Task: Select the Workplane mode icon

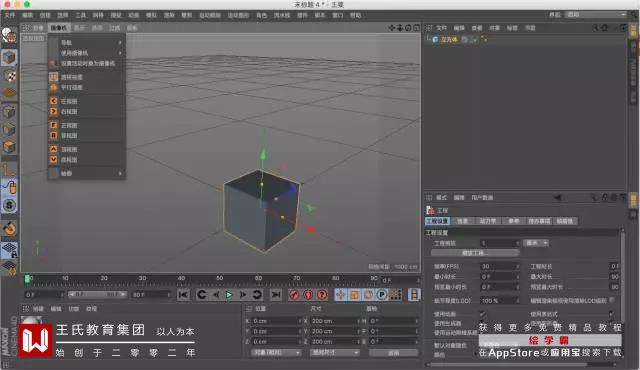Action: pyautogui.click(x=9, y=93)
